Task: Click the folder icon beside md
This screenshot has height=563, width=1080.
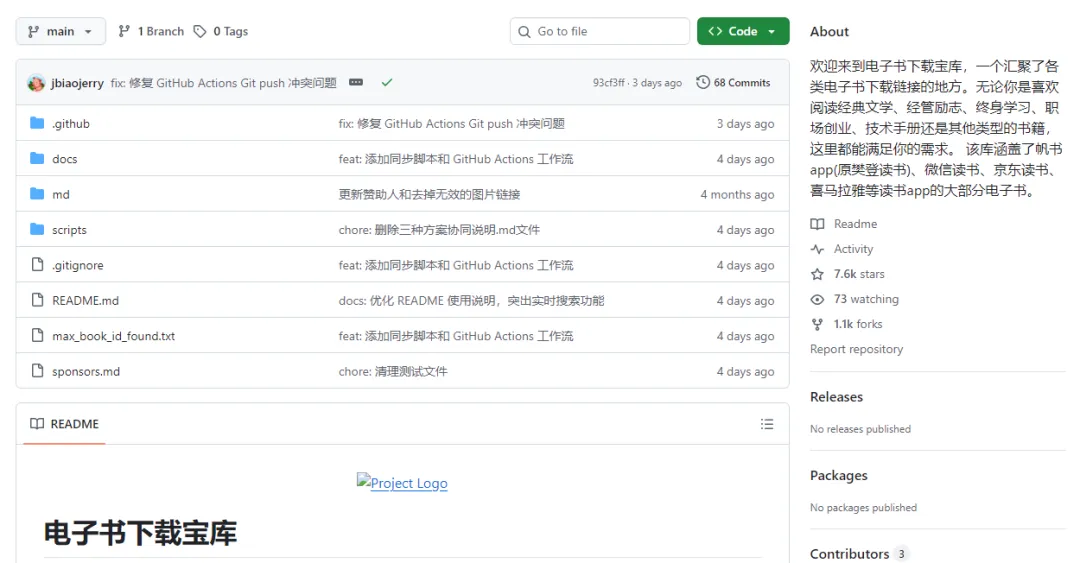Action: point(37,194)
